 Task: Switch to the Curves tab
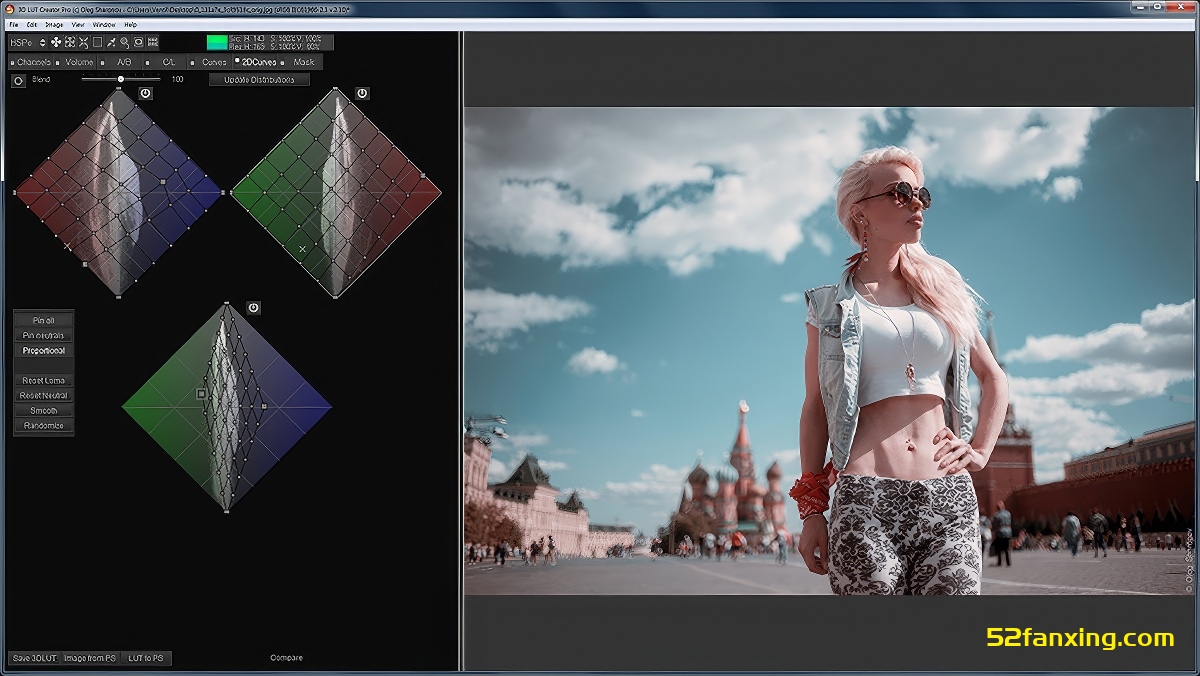[212, 62]
